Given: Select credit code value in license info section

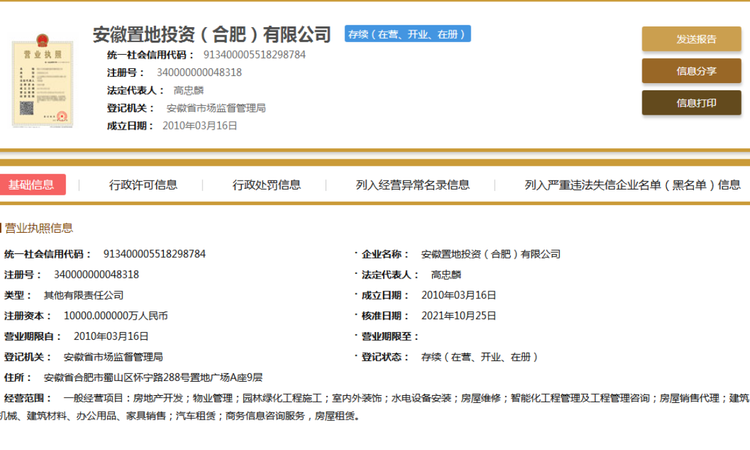Looking at the screenshot, I should pyautogui.click(x=154, y=254).
